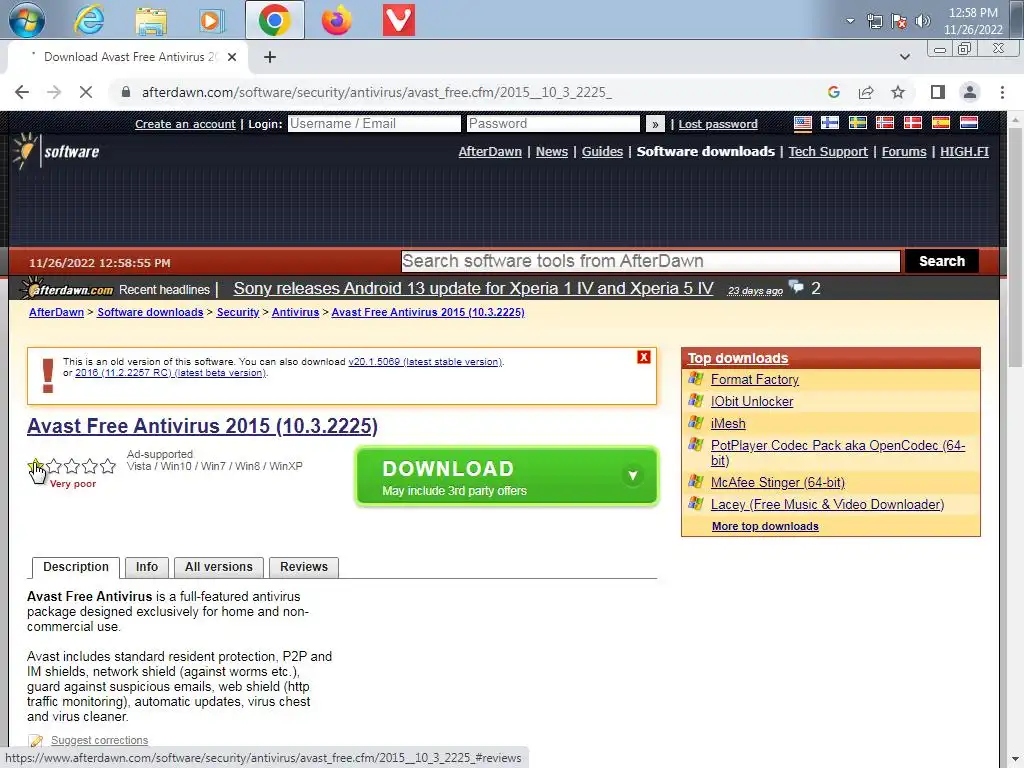Click More top downloads link
This screenshot has height=768, width=1024.
765,526
